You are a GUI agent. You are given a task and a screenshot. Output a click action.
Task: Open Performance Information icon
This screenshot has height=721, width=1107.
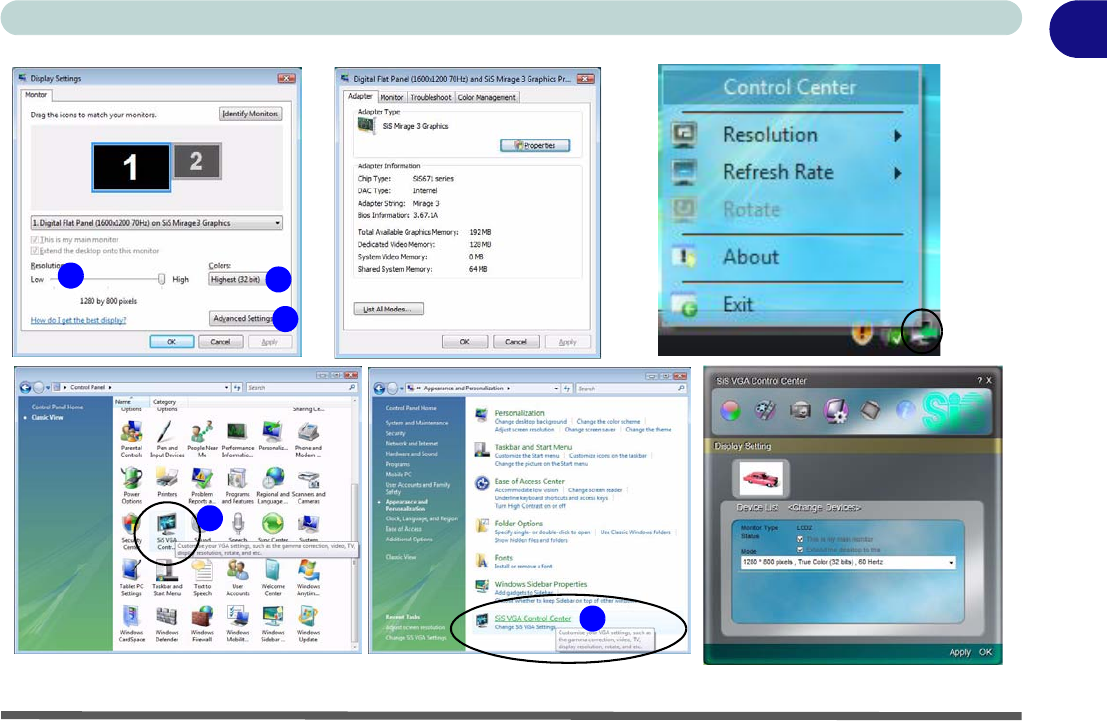(237, 439)
